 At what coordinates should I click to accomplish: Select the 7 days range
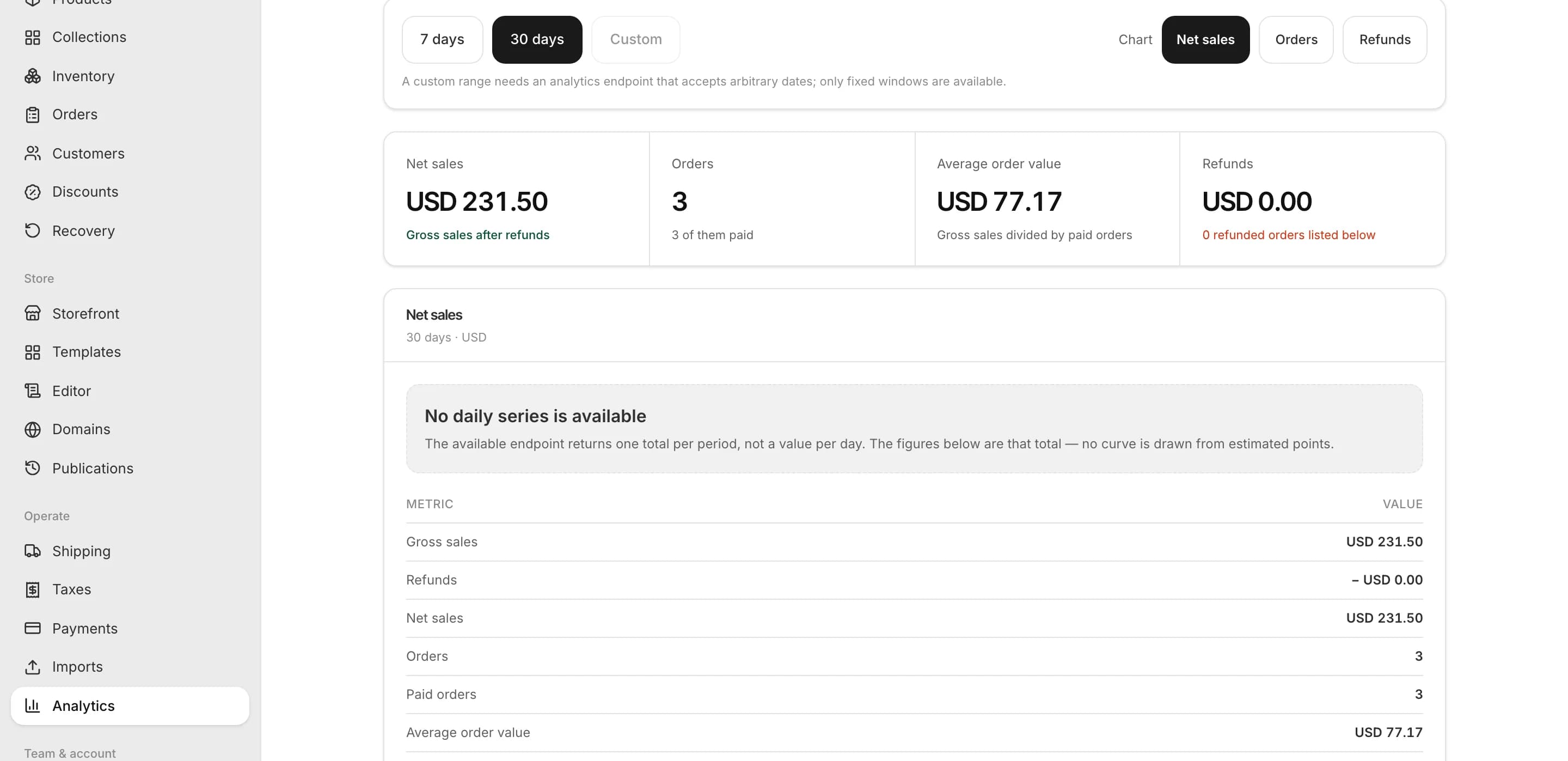(442, 40)
